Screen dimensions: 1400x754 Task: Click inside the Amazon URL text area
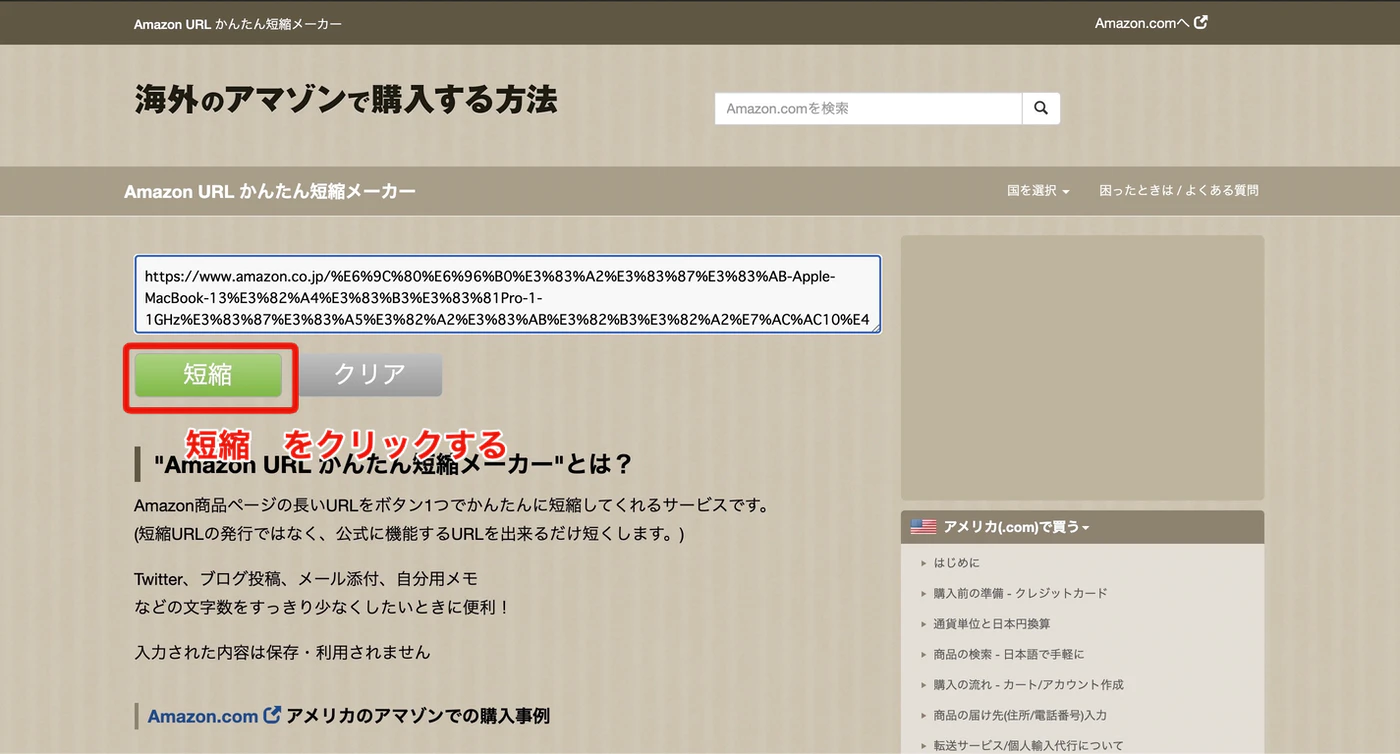[x=508, y=294]
